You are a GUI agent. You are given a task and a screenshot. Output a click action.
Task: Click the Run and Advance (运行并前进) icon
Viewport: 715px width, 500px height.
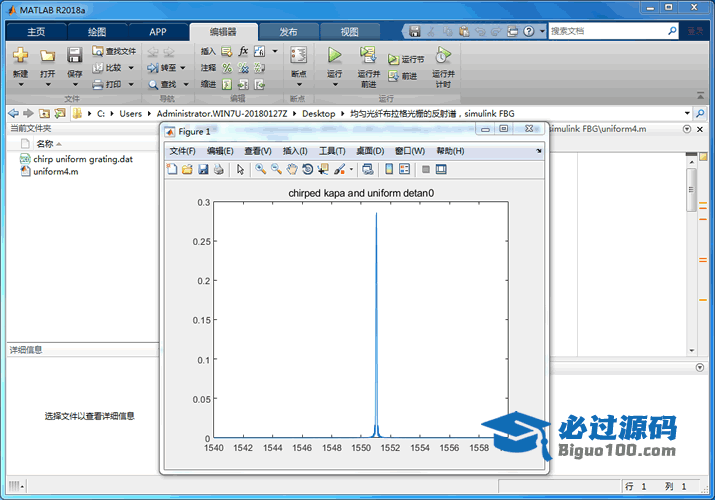click(368, 55)
